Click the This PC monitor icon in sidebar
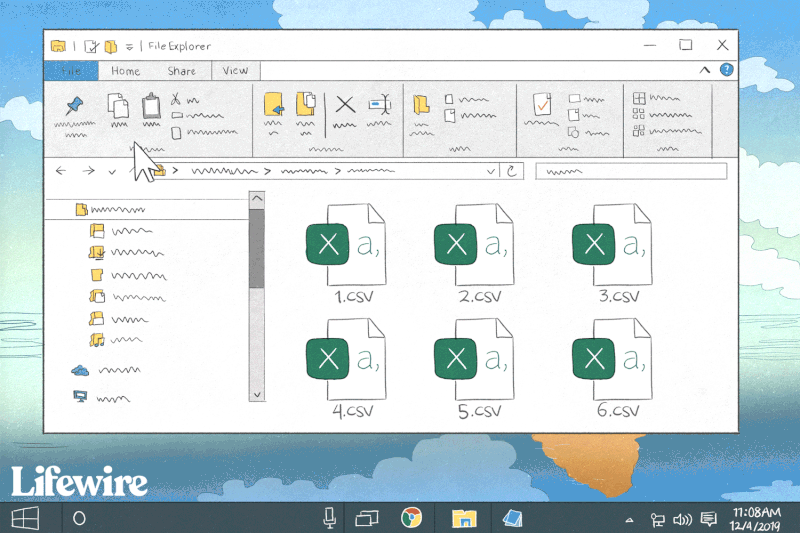This screenshot has width=800, height=533. [80, 396]
